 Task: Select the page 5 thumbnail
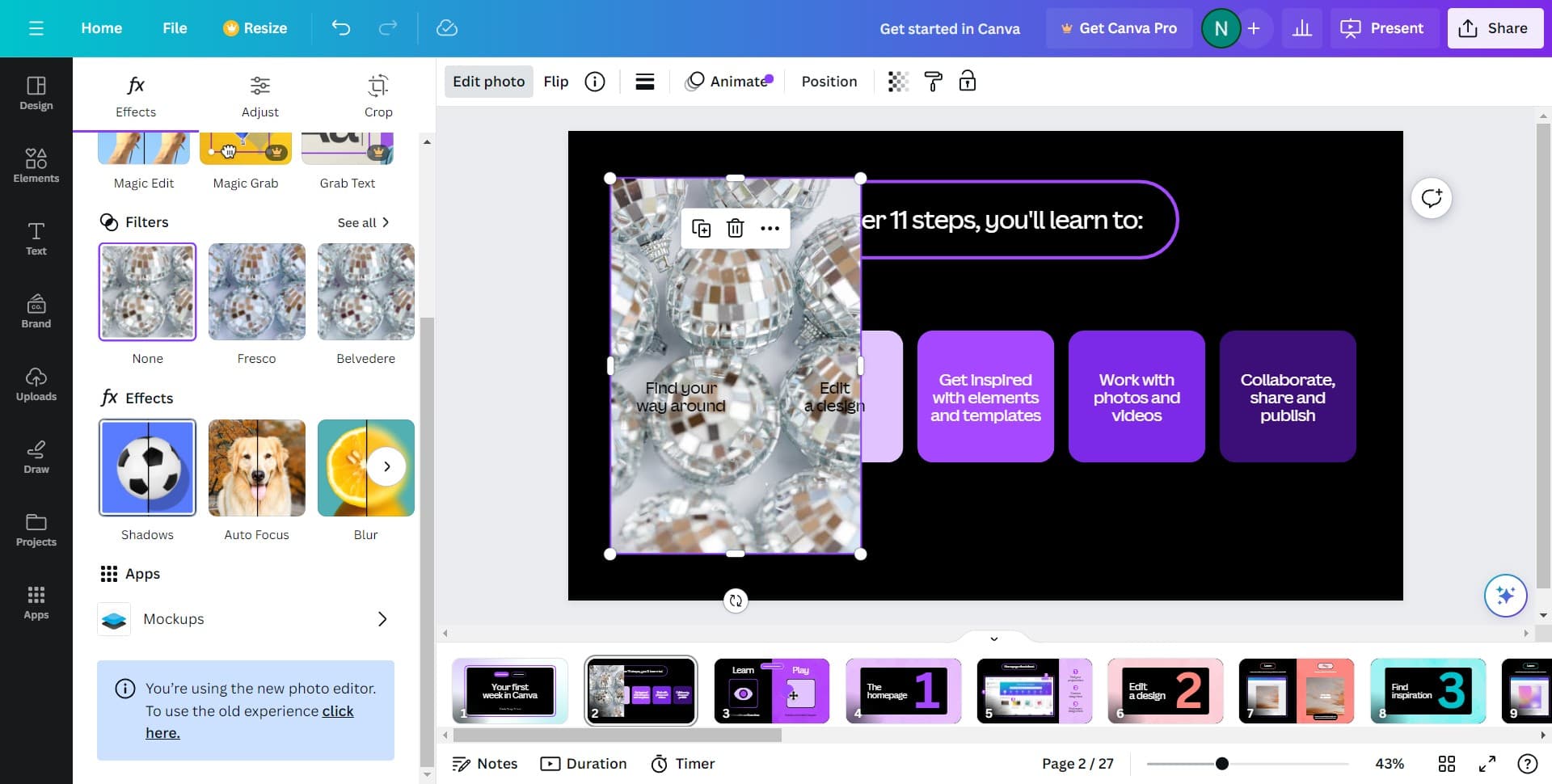pos(1034,691)
